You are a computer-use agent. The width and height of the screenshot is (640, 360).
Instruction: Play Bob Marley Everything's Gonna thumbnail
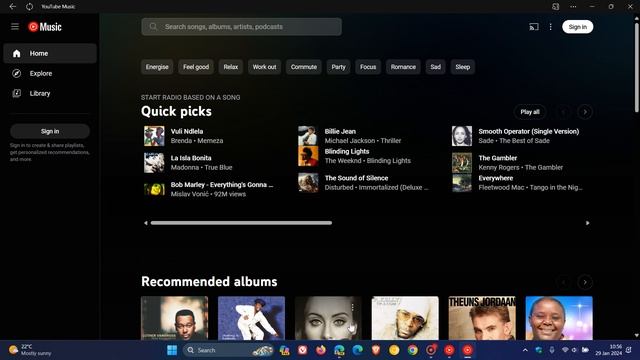(x=154, y=189)
